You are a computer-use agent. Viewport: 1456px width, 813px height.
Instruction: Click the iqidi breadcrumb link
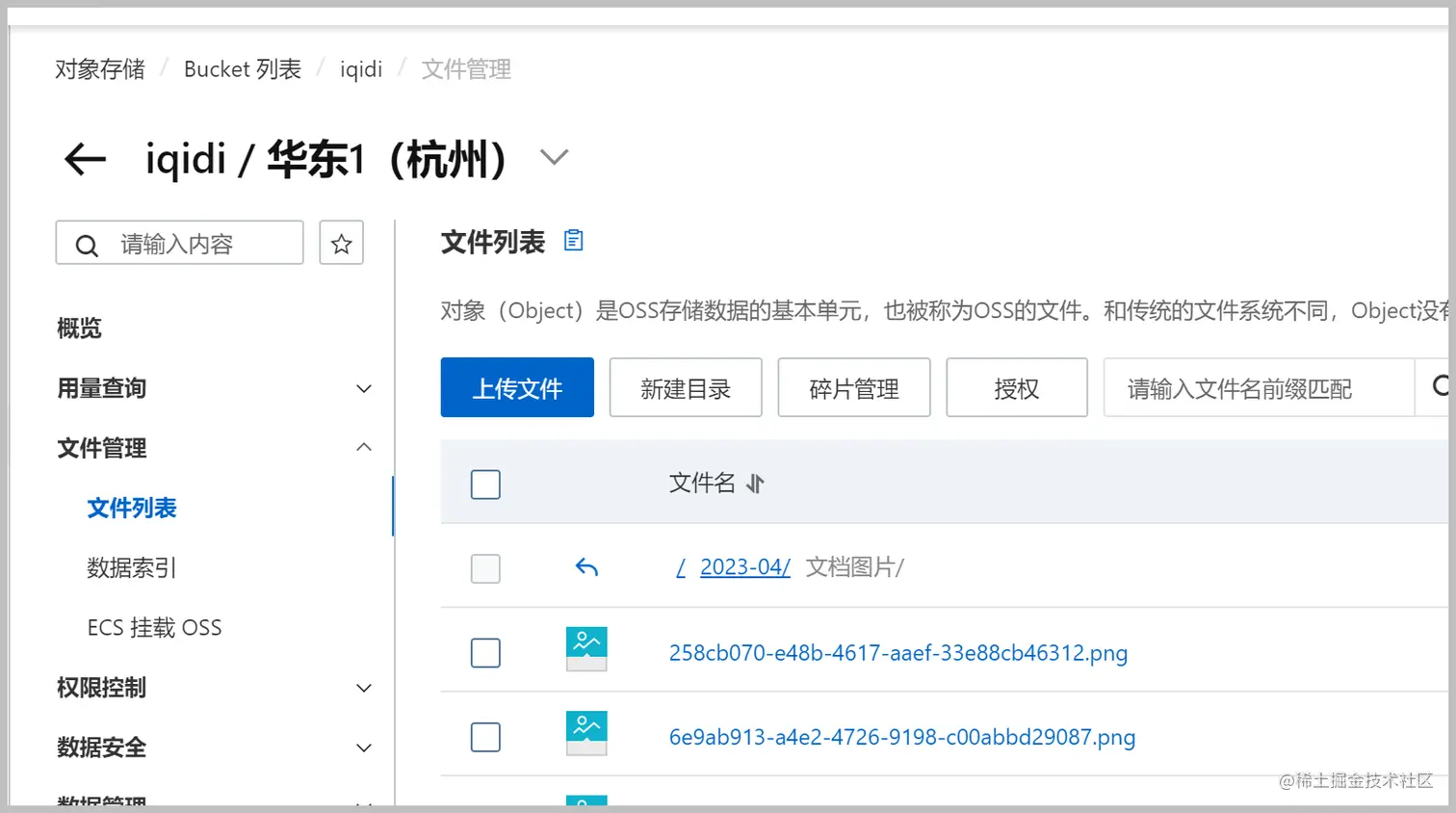361,69
